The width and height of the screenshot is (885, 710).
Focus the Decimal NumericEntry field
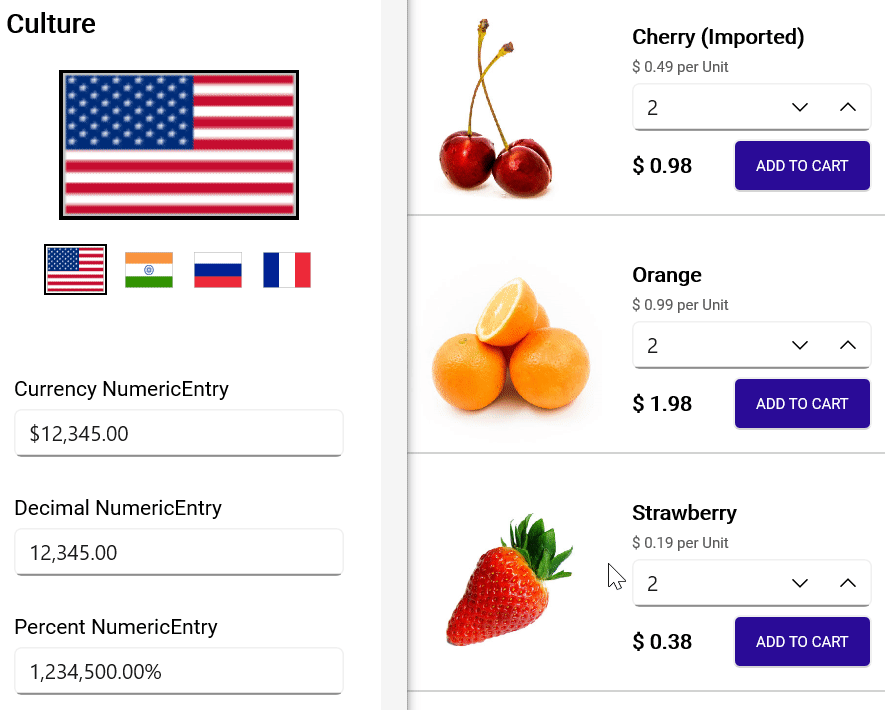(x=179, y=553)
